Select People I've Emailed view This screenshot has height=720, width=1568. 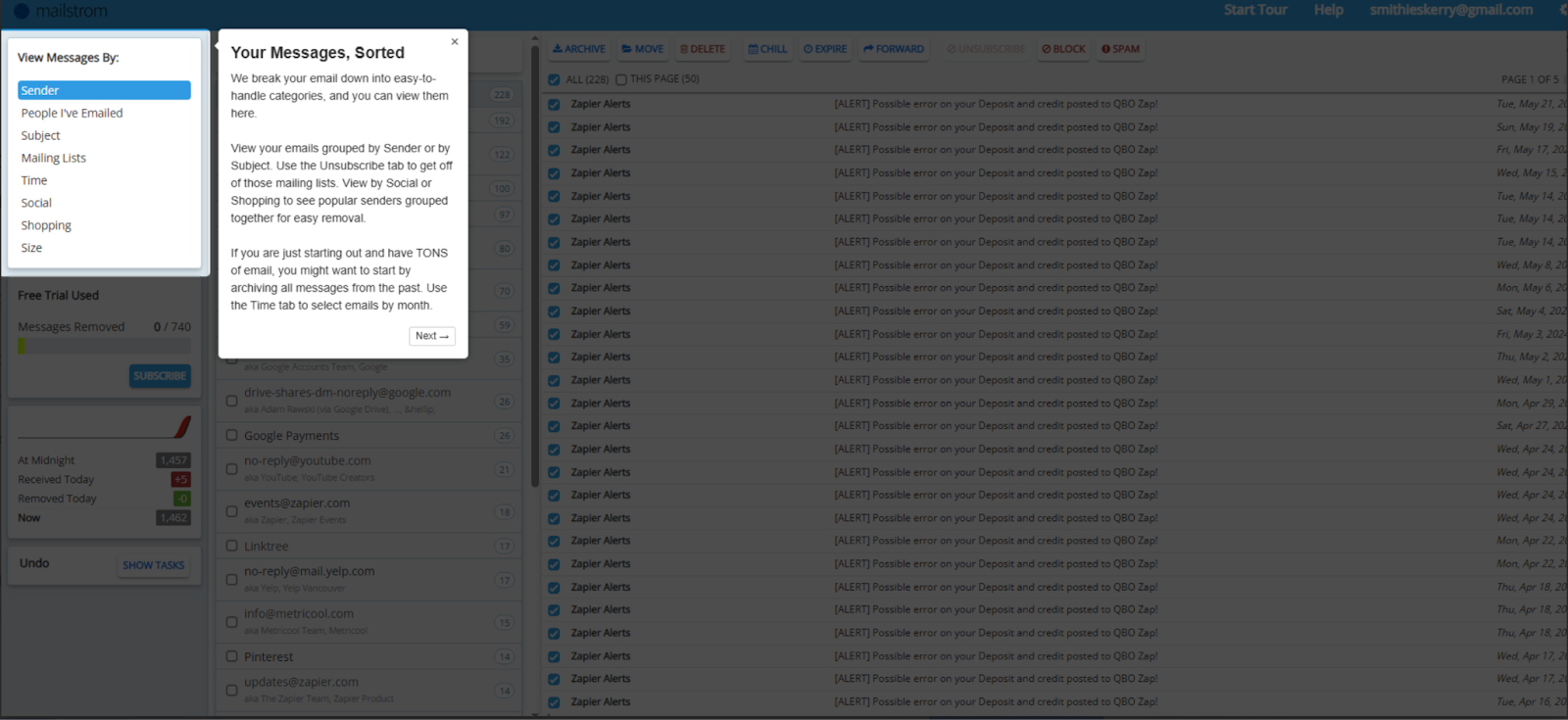(x=72, y=113)
